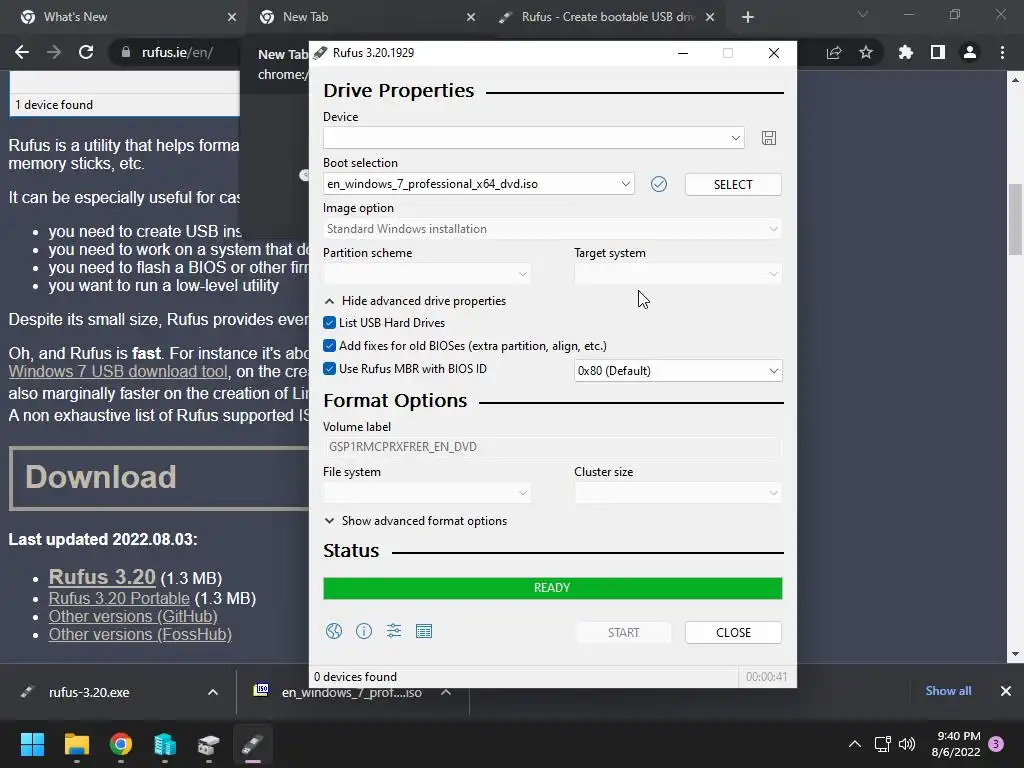
Task: Open the Image option dropdown
Action: point(552,229)
